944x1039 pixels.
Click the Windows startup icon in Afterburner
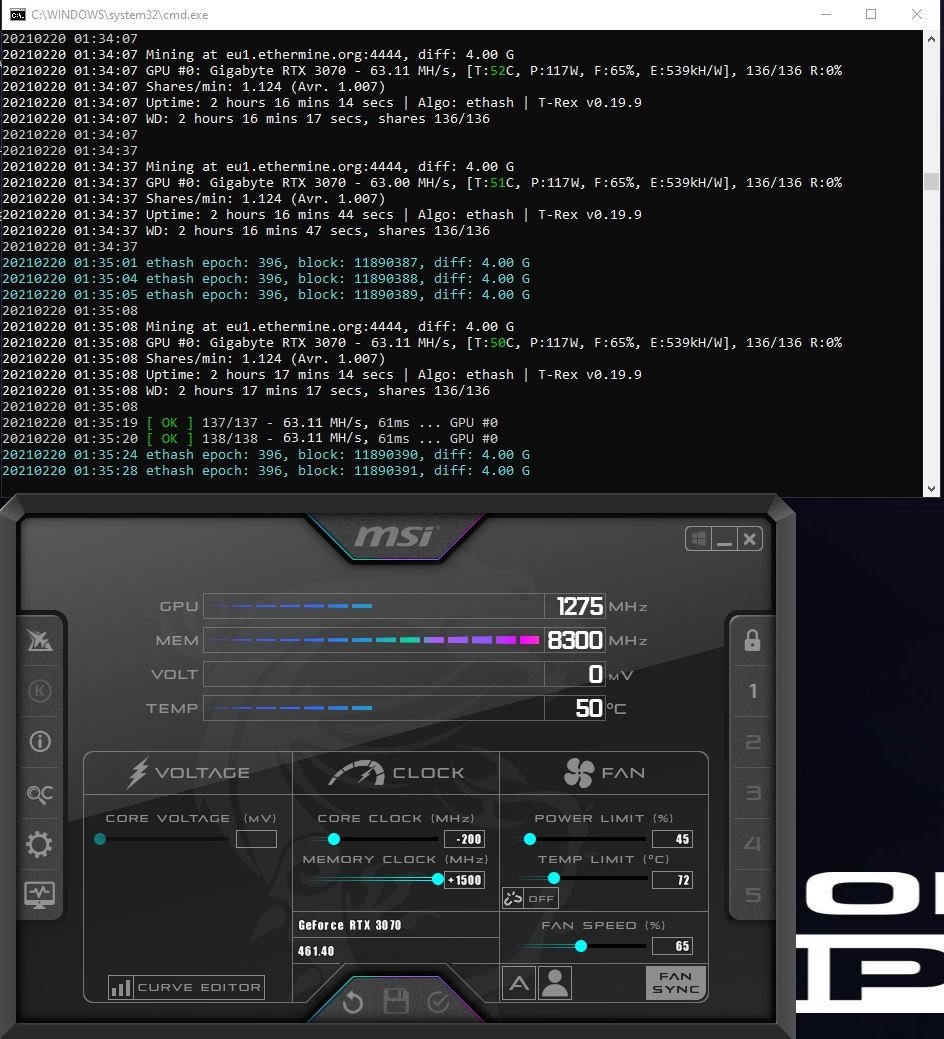pyautogui.click(x=698, y=539)
